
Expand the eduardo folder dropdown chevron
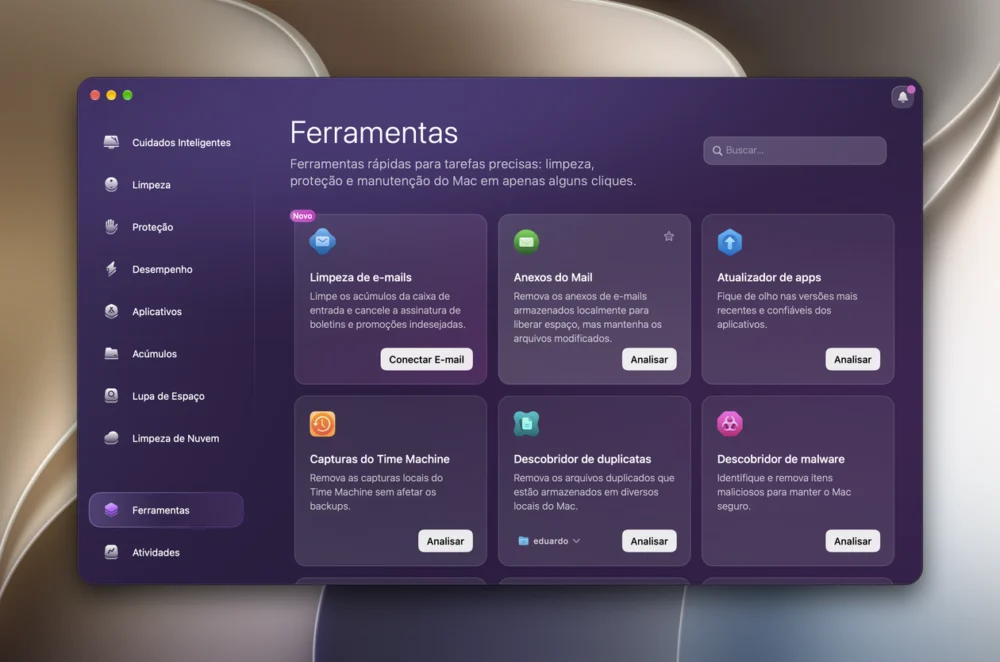tap(576, 541)
